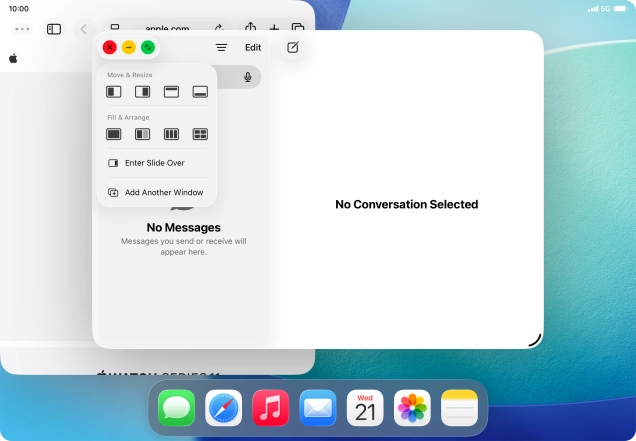Arrange windows in three columns
Image resolution: width=636 pixels, height=441 pixels.
171,134
